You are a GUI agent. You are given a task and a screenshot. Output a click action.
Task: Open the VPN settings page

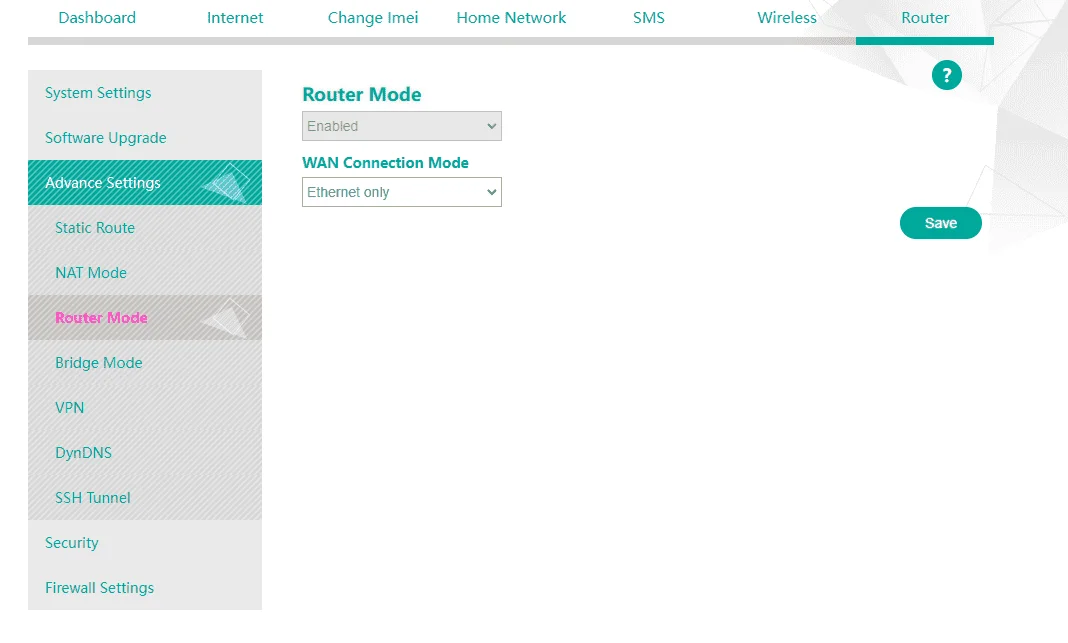tap(144, 407)
